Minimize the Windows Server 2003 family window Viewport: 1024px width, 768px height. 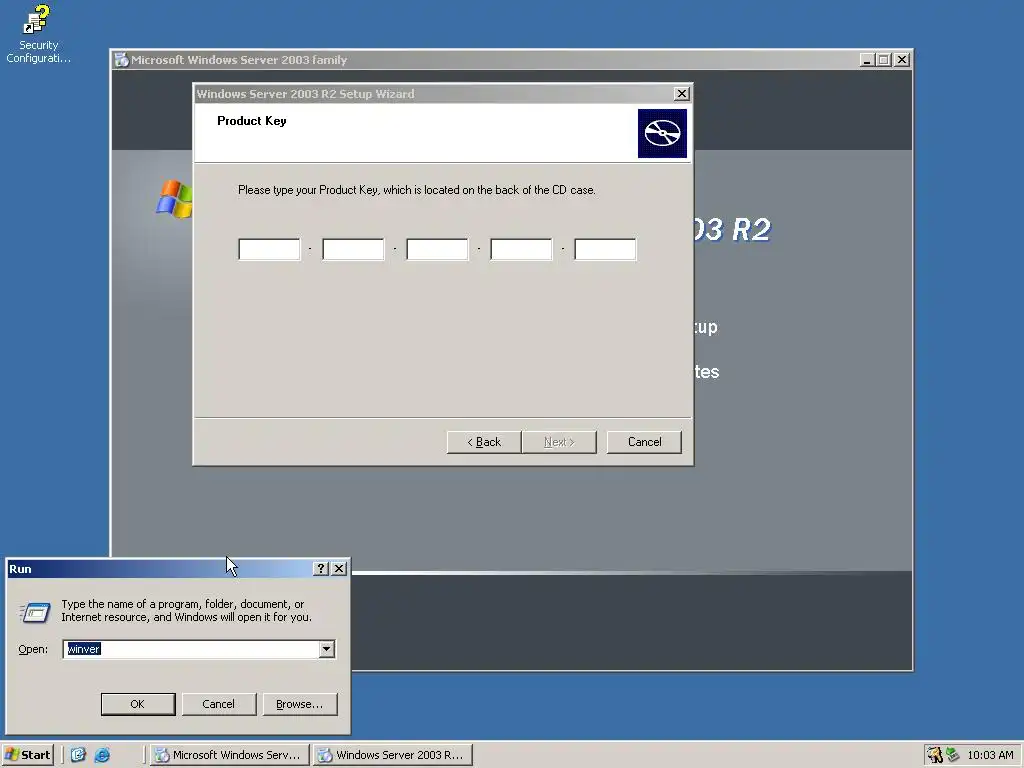pos(867,60)
